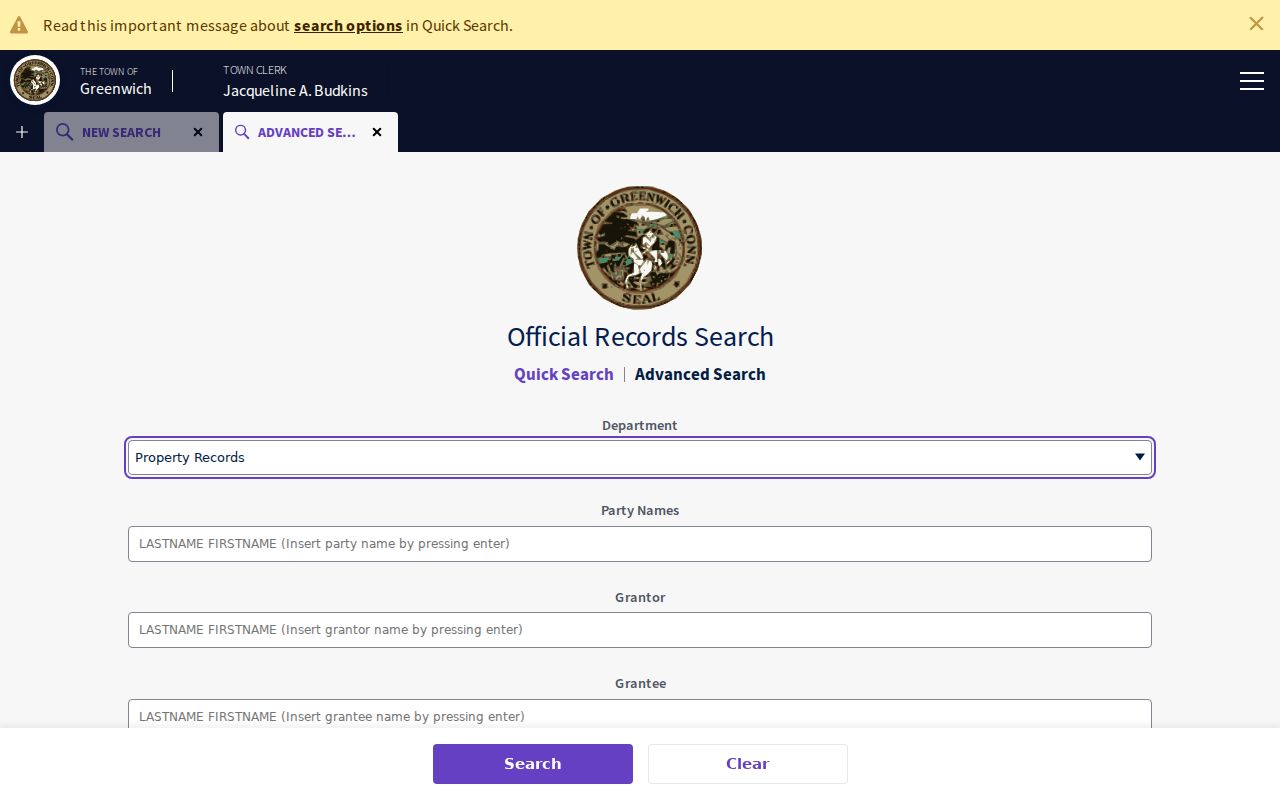1280x800 pixels.
Task: Close the ADVANCED SE... tab
Action: [377, 132]
